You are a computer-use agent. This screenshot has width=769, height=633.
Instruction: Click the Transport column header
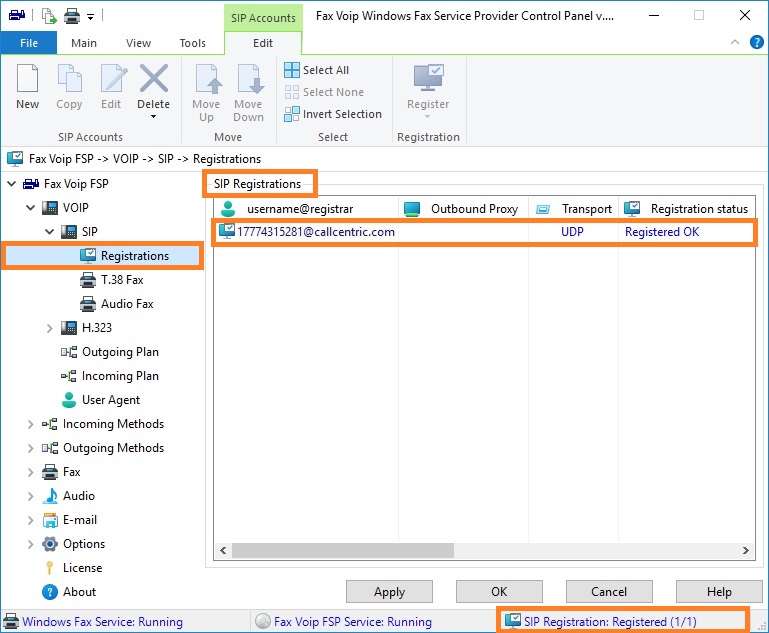[x=573, y=209]
